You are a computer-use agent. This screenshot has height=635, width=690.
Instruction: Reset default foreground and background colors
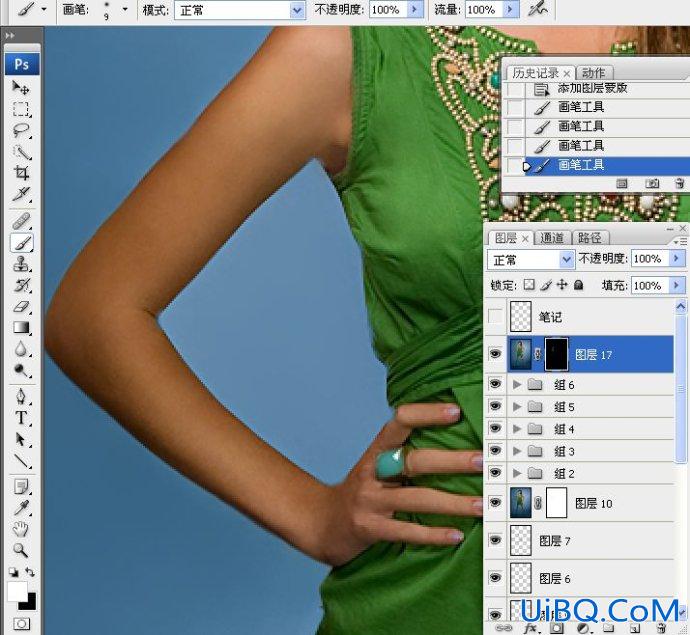click(13, 572)
